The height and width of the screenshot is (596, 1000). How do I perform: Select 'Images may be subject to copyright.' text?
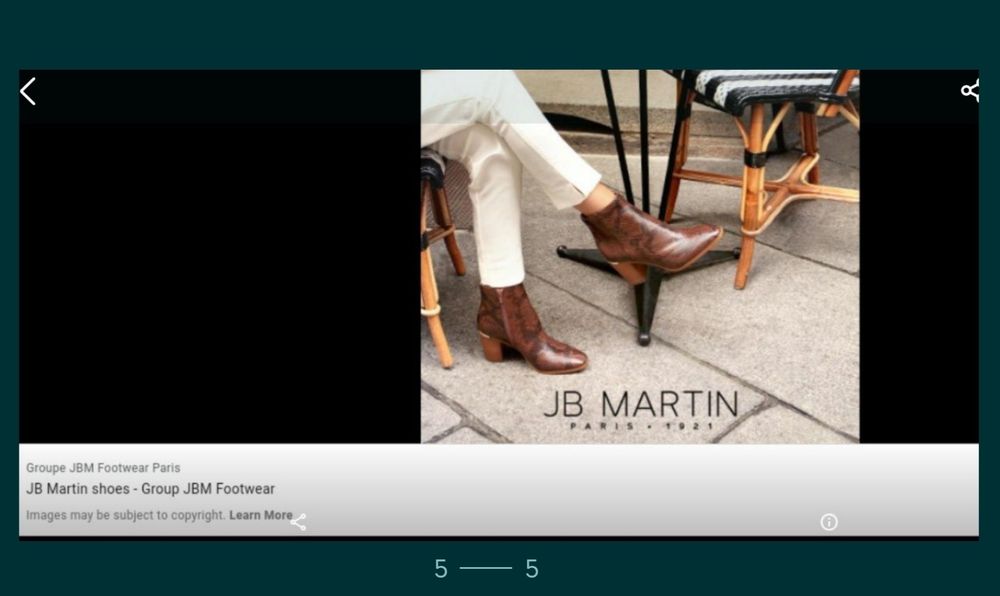pos(126,515)
